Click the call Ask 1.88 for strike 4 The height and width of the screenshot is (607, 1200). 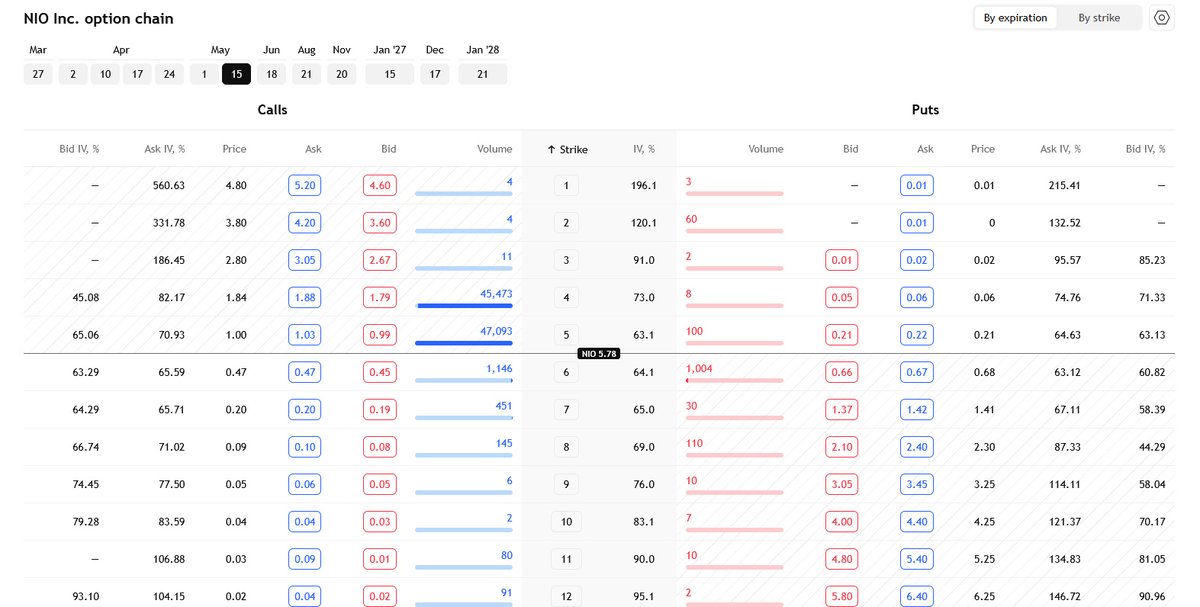click(305, 297)
